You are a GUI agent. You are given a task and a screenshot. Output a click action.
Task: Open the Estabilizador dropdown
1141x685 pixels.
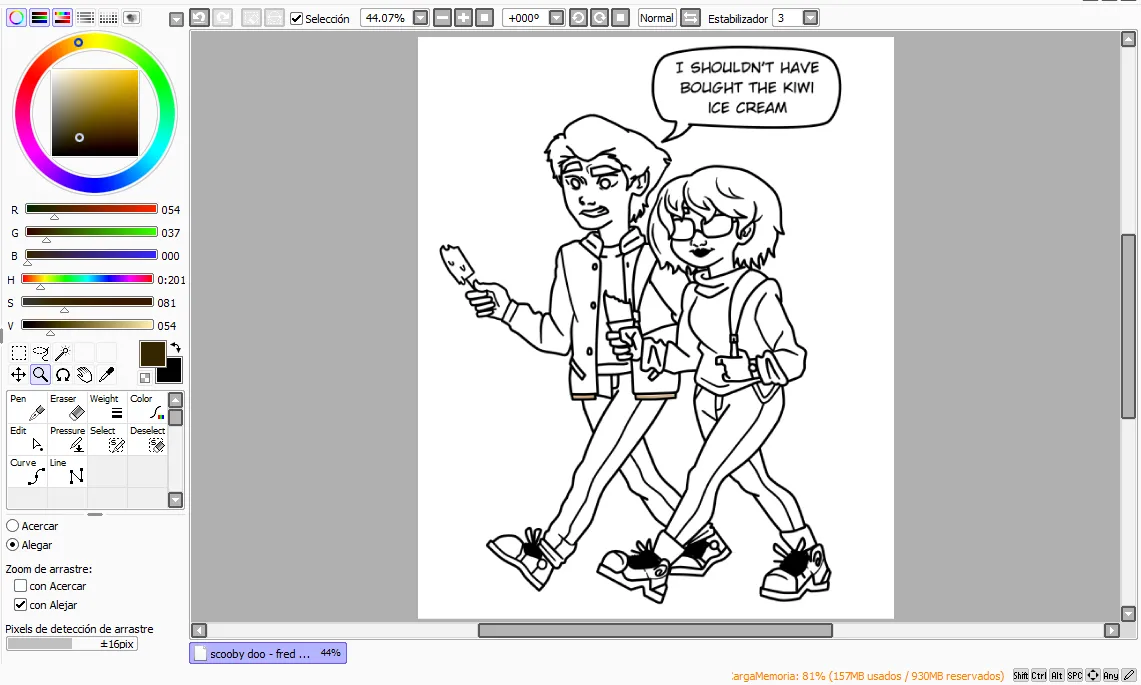(811, 18)
